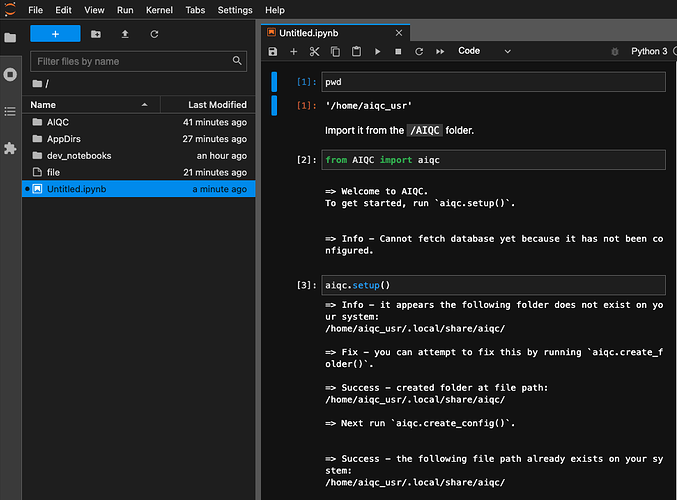677x500 pixels.
Task: Restart kernel and run all cells
Action: pos(440,51)
